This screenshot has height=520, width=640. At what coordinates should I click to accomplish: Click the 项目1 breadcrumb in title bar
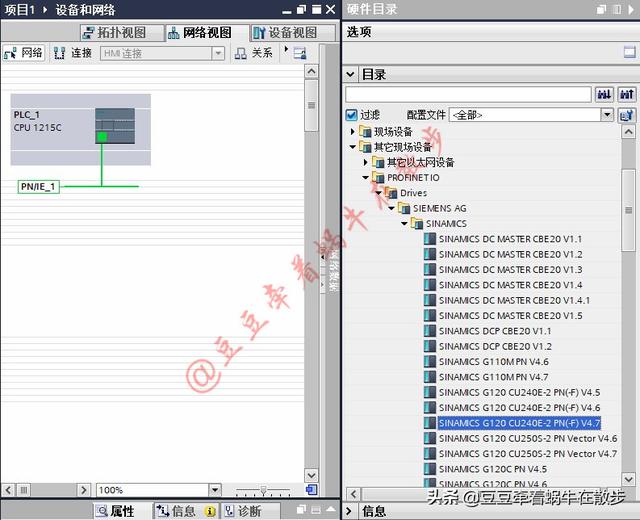pos(20,10)
